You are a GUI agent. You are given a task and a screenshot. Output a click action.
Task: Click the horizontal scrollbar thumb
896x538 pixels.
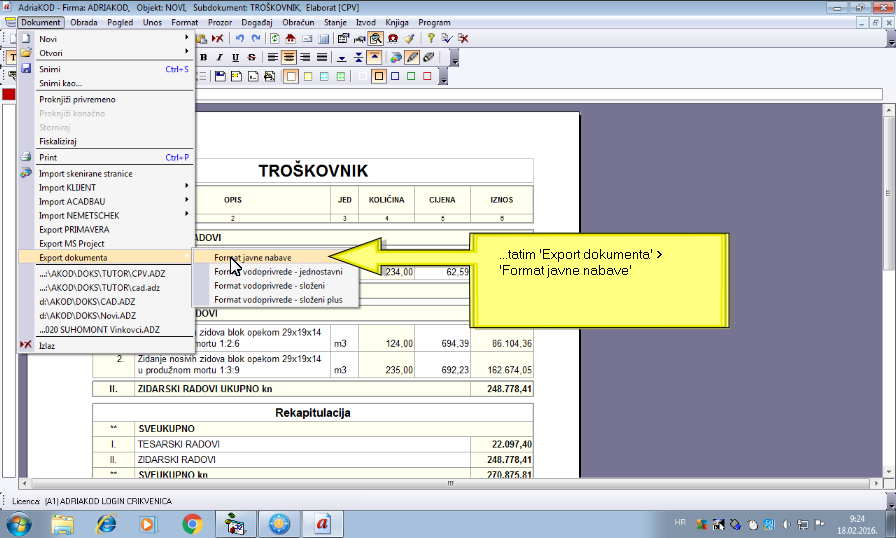pos(450,483)
